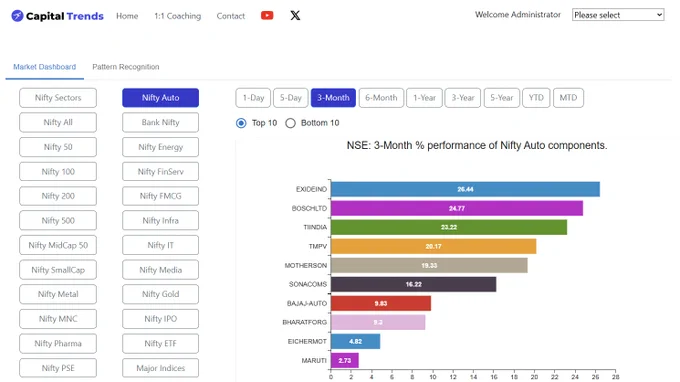The height and width of the screenshot is (382, 680).
Task: Open the Please select dropdown
Action: [618, 15]
